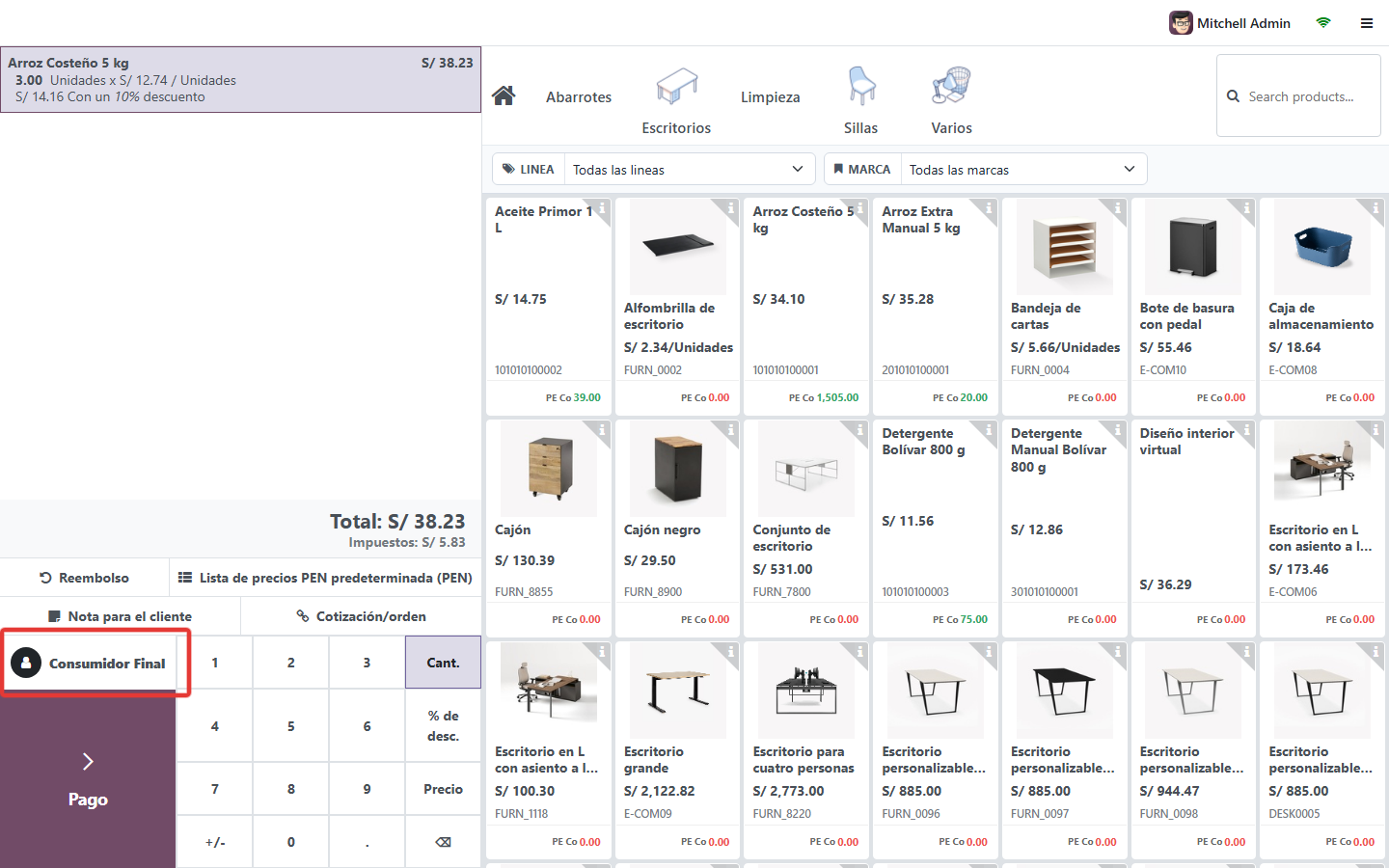This screenshot has height=868, width=1389.
Task: Open the Sillas category chair icon
Action: coord(861,86)
